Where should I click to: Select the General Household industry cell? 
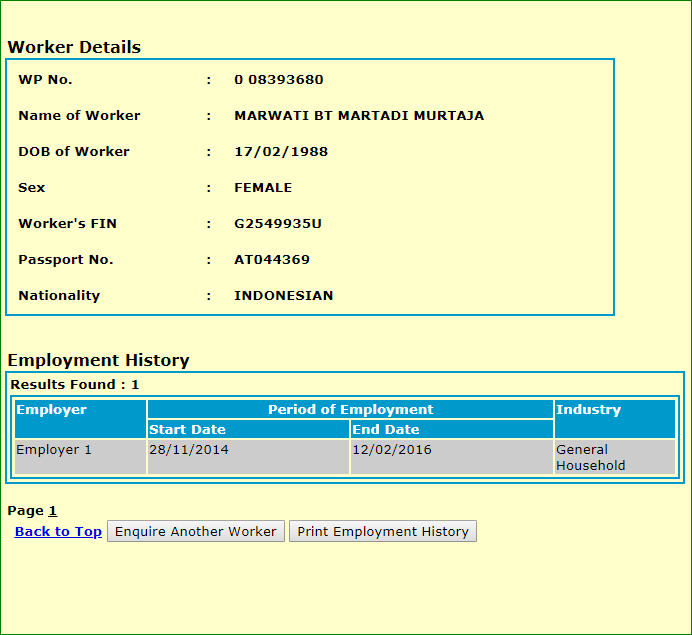click(590, 458)
